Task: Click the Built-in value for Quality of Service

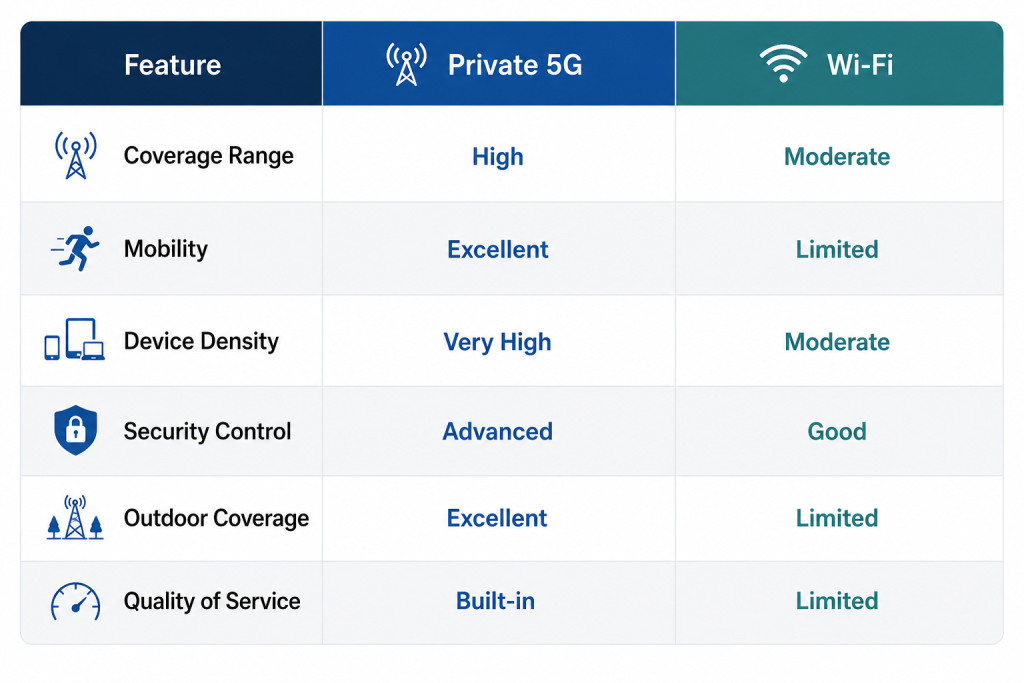Action: coord(495,601)
